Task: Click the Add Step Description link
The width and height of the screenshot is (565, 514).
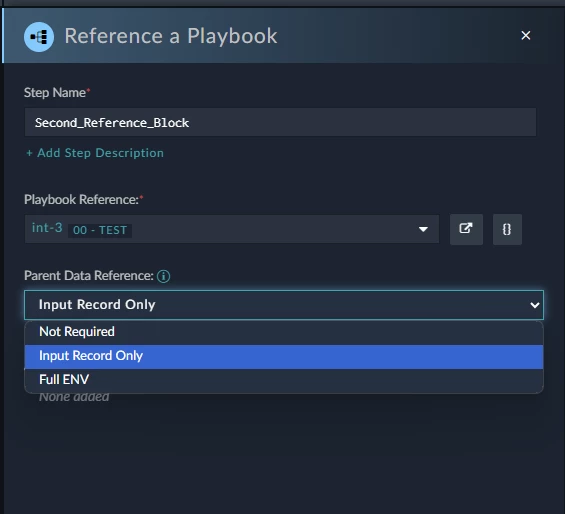Action: click(x=95, y=153)
